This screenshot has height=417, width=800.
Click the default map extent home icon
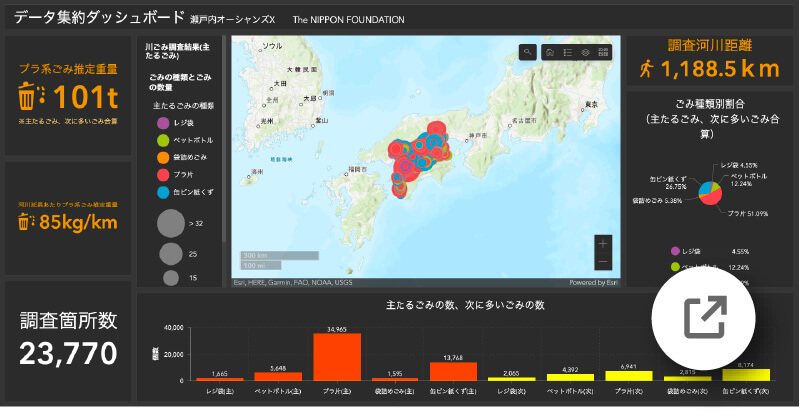[550, 52]
